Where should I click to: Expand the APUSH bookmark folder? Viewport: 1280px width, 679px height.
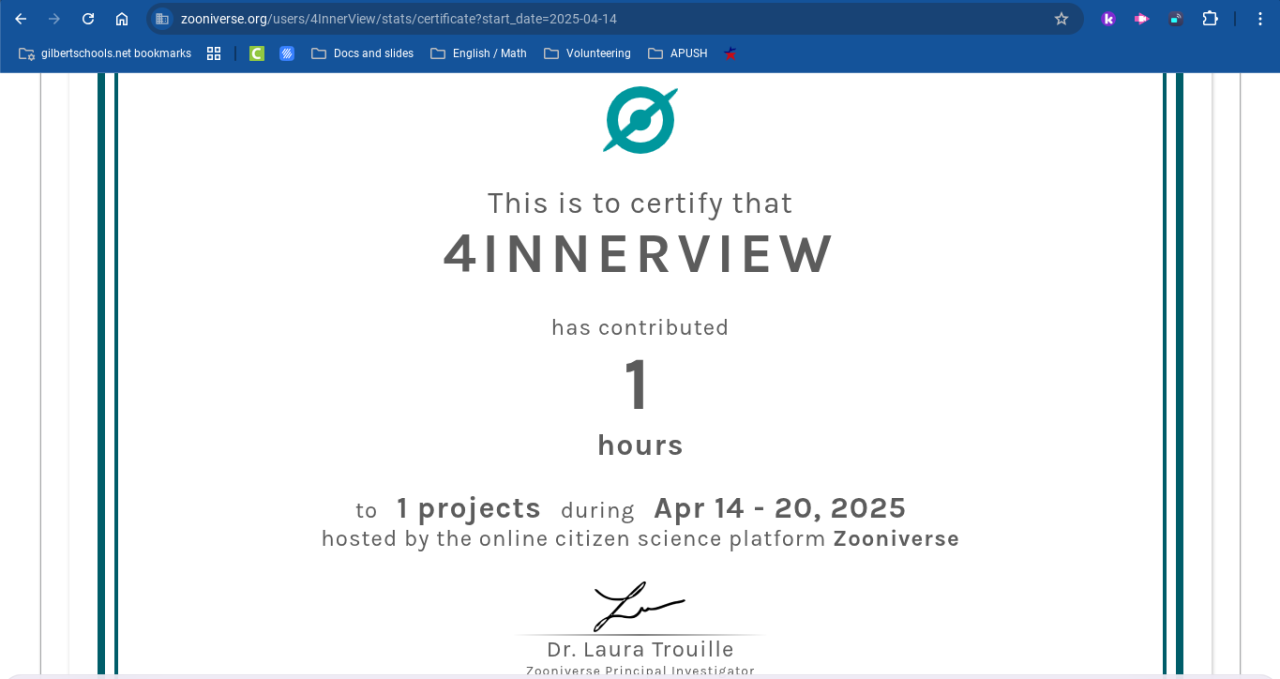tap(677, 53)
